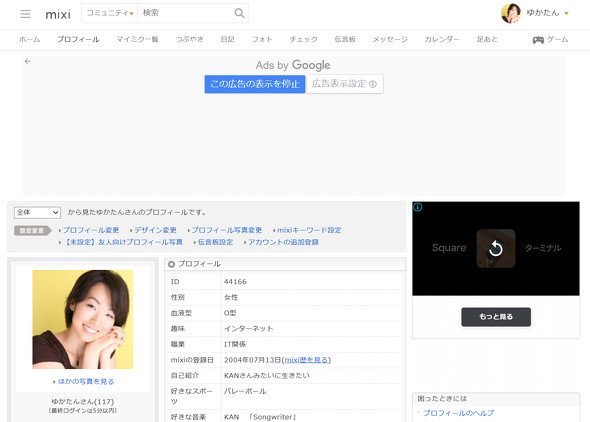Open フォト tab
590x422 pixels.
262,39
